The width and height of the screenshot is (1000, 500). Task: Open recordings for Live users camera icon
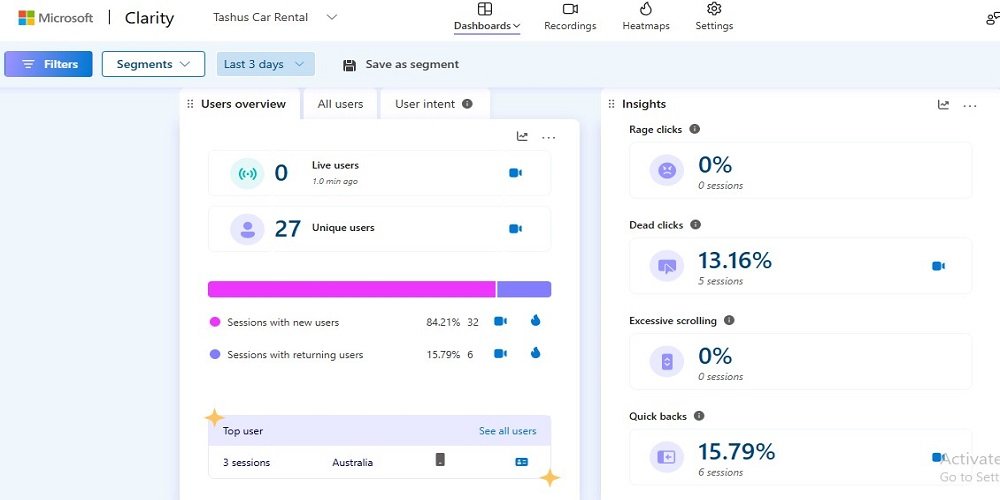pyautogui.click(x=515, y=173)
